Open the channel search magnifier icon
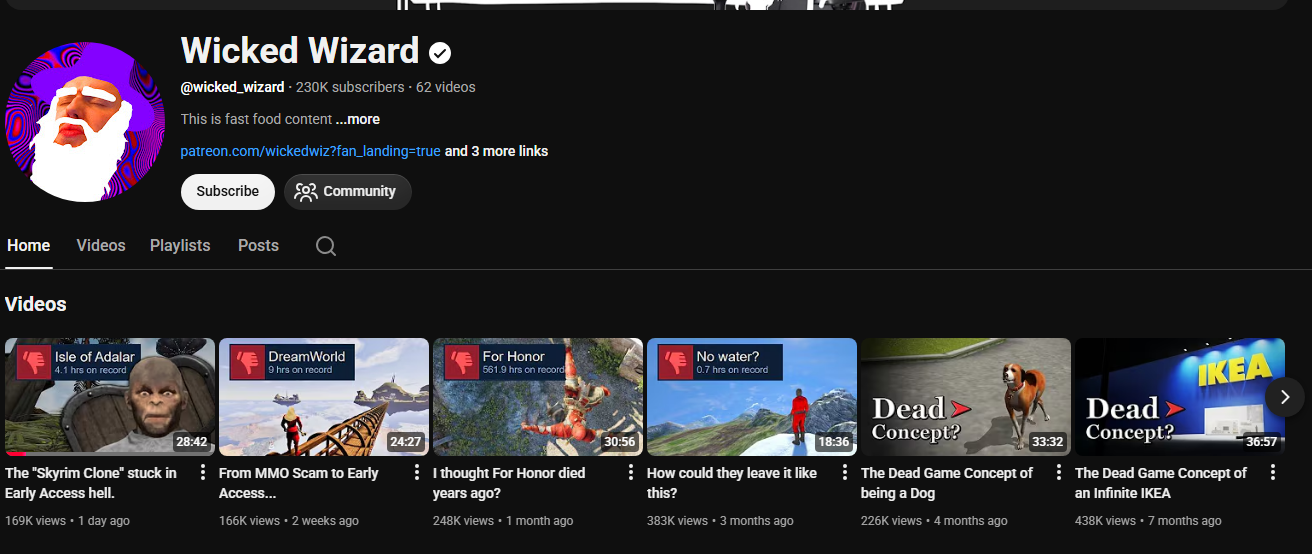Screen dimensions: 1312x554 [326, 246]
